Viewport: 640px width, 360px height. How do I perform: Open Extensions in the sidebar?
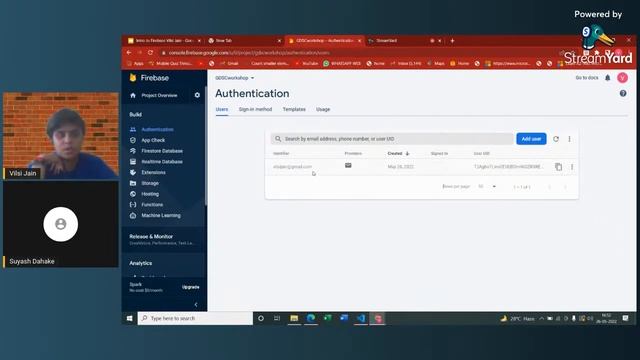[153, 172]
